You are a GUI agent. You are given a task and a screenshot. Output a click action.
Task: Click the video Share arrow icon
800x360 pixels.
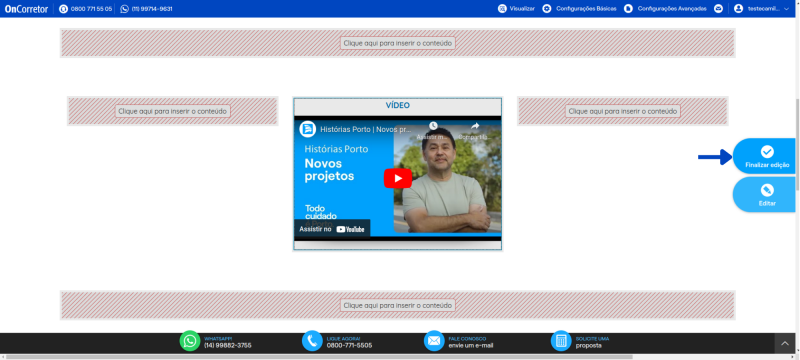point(475,126)
